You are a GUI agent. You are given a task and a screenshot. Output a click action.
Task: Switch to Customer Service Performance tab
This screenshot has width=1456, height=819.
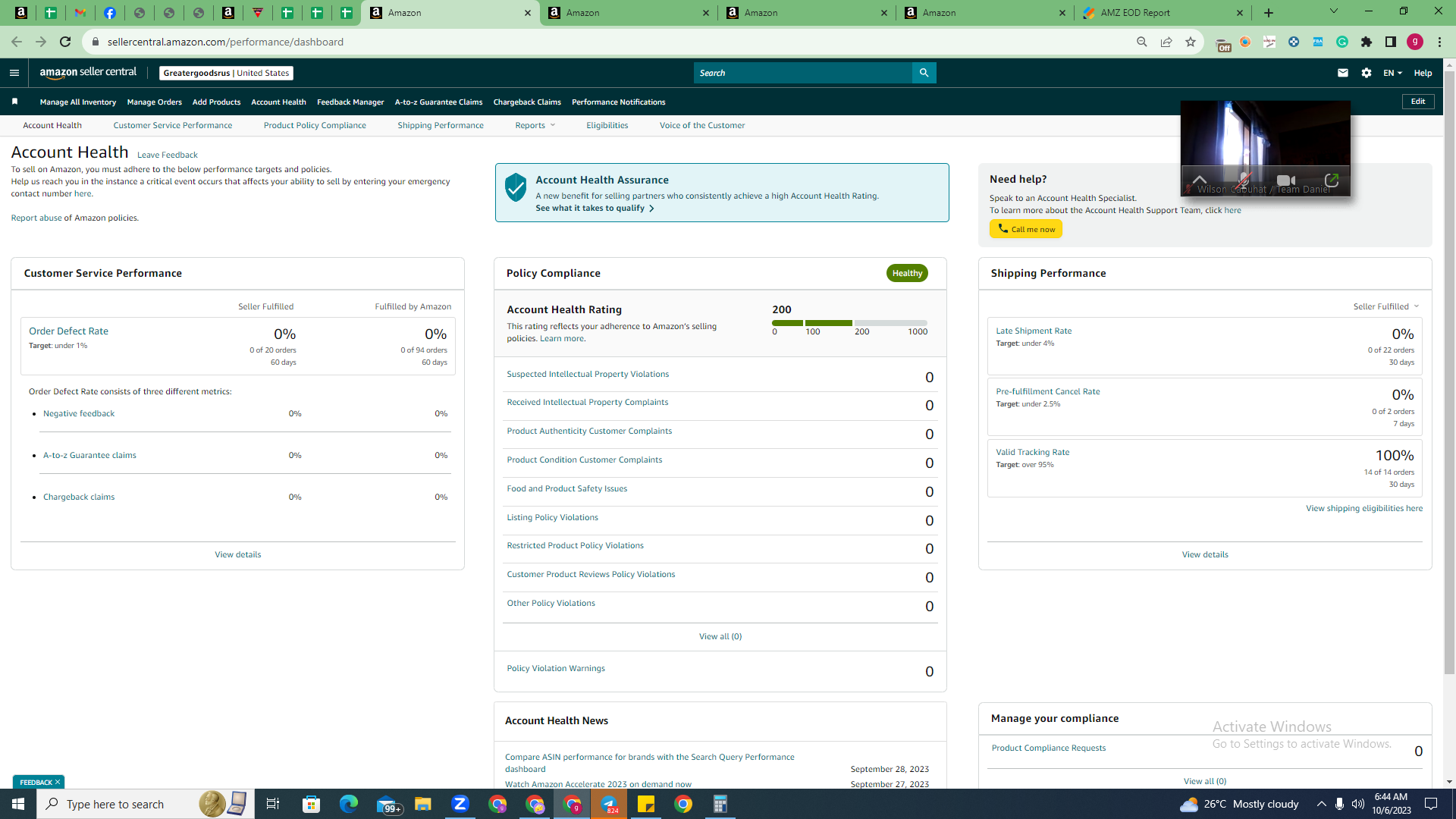click(x=173, y=125)
